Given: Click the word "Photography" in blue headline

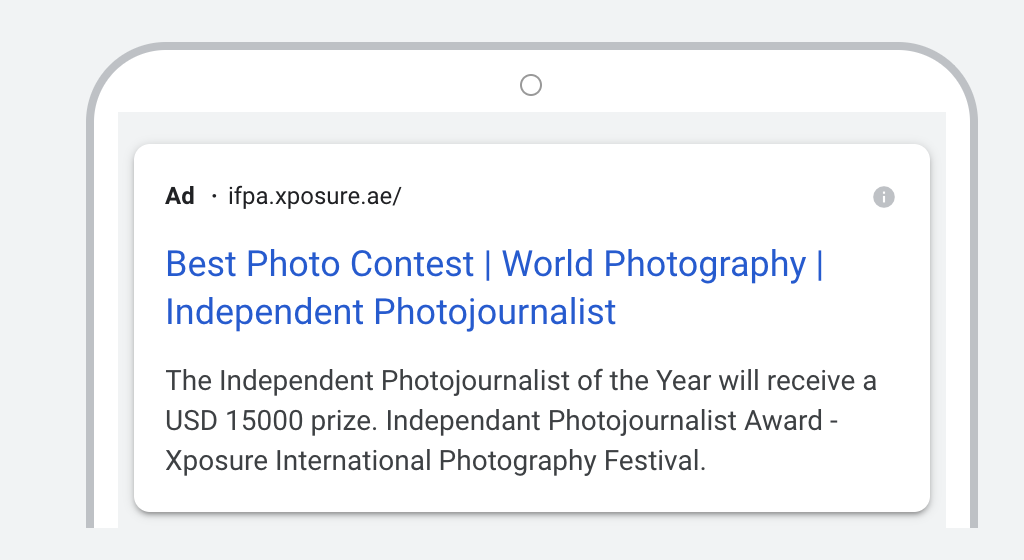Looking at the screenshot, I should (x=705, y=265).
